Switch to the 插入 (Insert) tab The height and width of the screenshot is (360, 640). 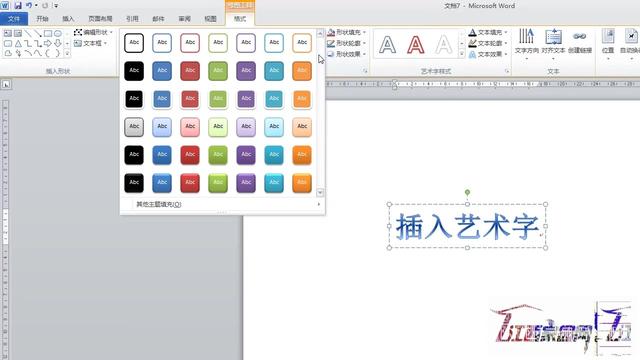click(x=68, y=19)
